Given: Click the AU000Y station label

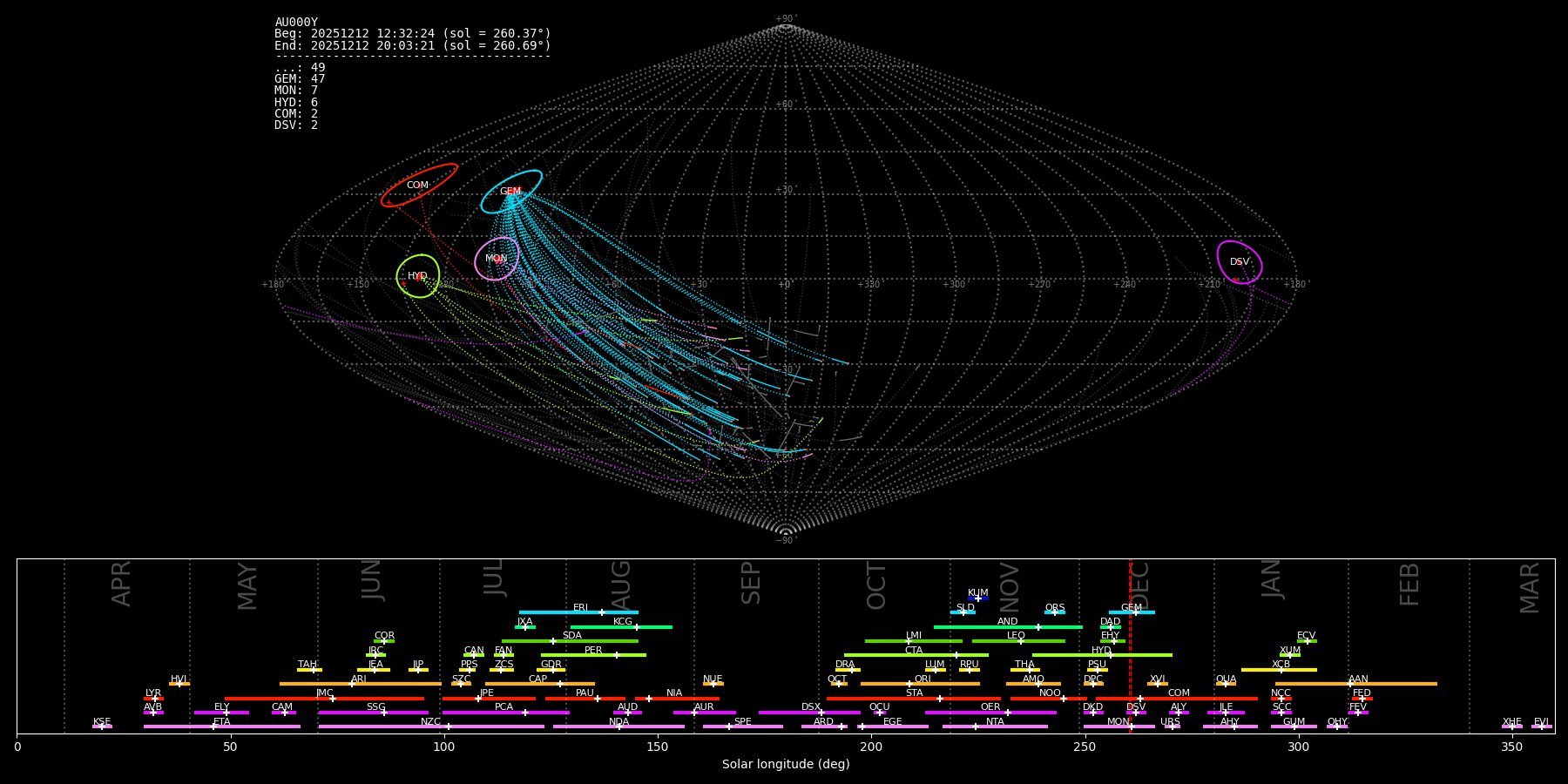Looking at the screenshot, I should (x=296, y=23).
